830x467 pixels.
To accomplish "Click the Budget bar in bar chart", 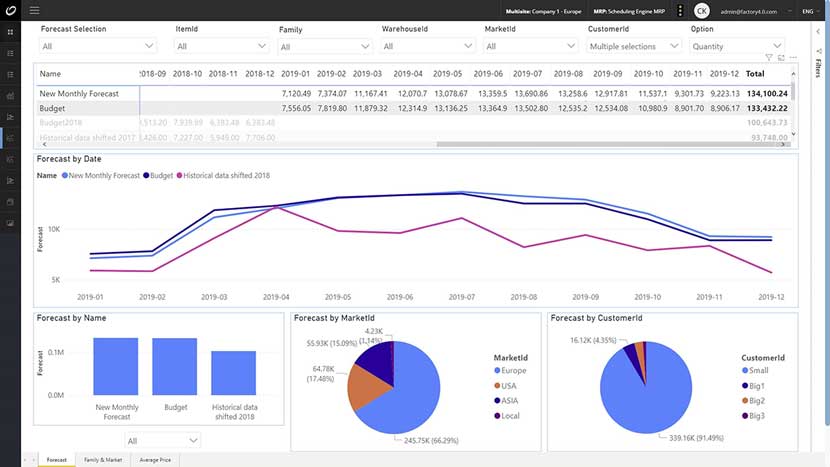I will tap(175, 366).
